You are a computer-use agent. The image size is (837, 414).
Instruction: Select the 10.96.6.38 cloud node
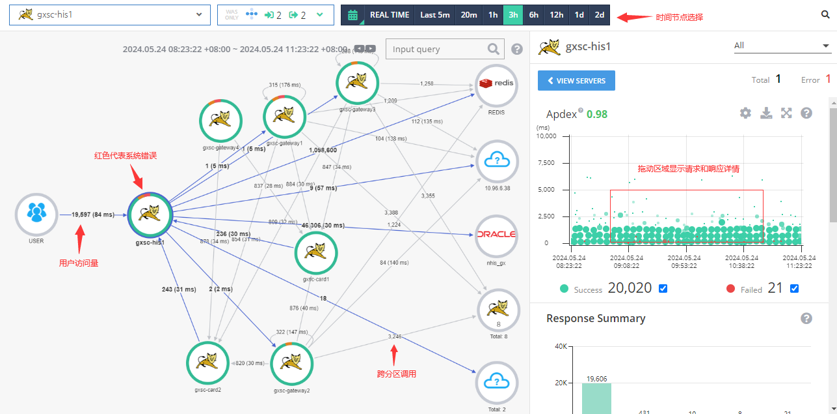[496, 161]
